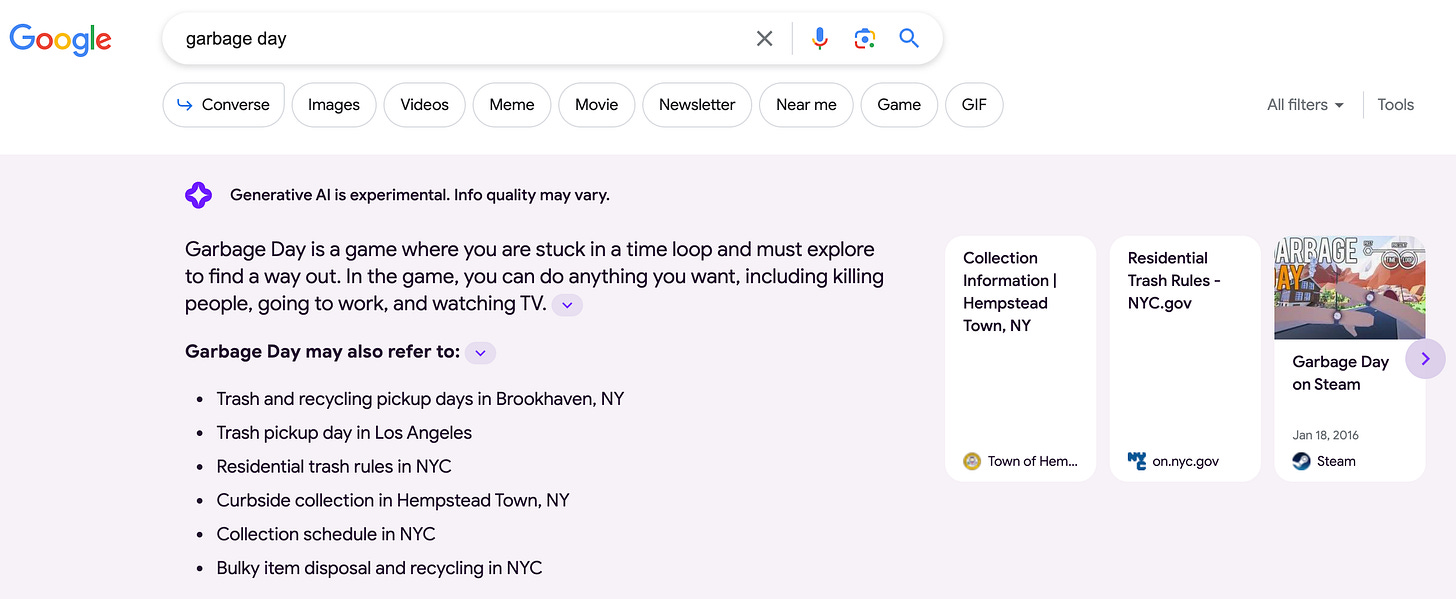Select the Movie filter chip

point(597,105)
